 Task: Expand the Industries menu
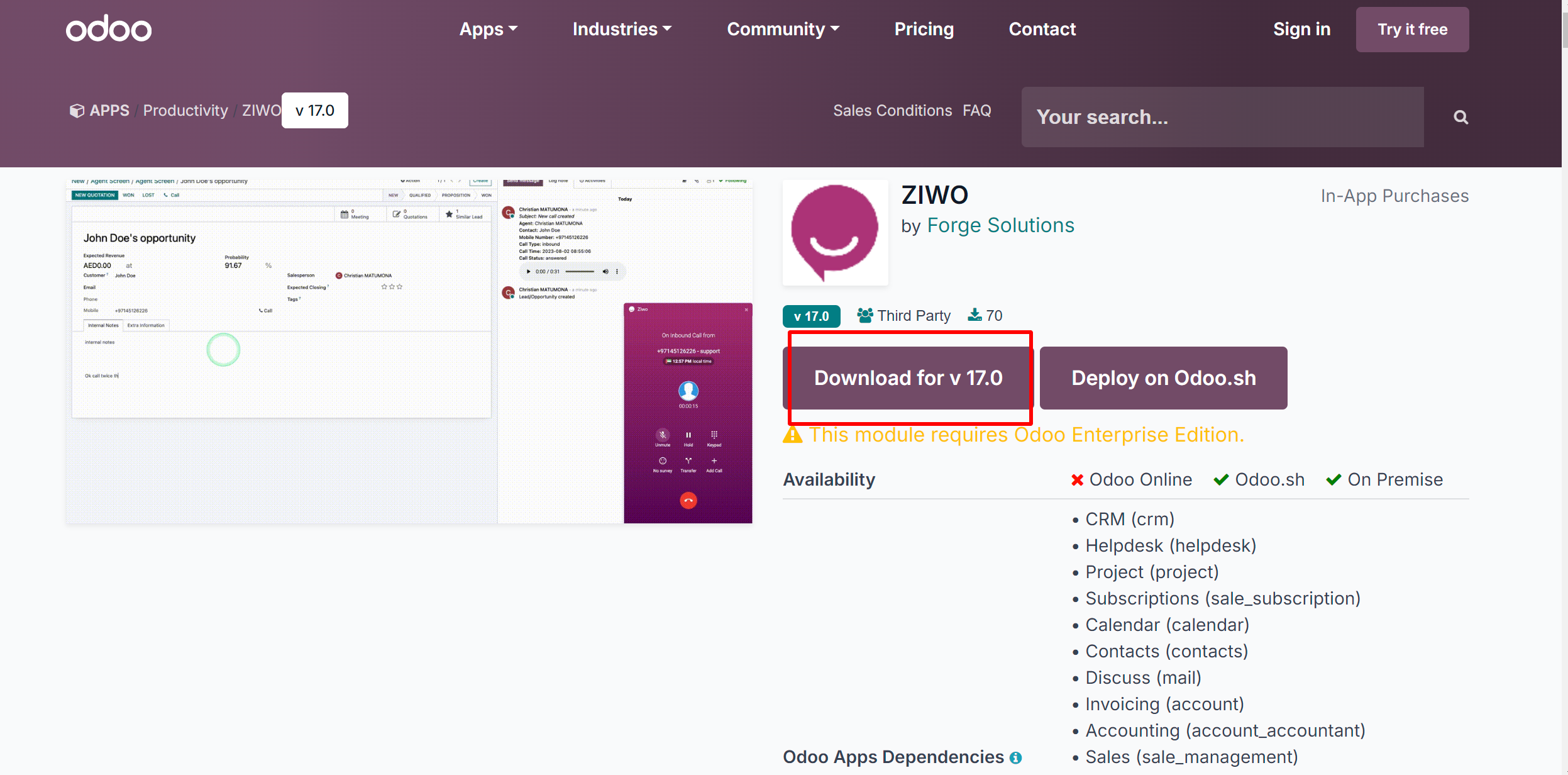622,29
